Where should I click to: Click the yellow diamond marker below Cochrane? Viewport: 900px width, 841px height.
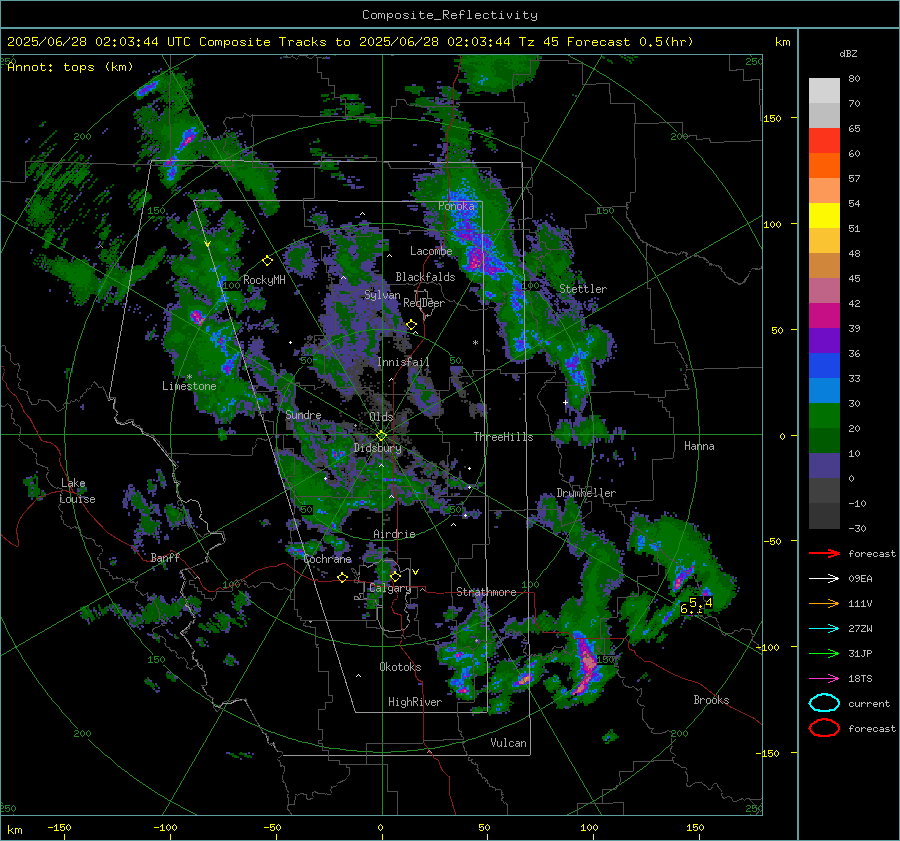tap(343, 577)
